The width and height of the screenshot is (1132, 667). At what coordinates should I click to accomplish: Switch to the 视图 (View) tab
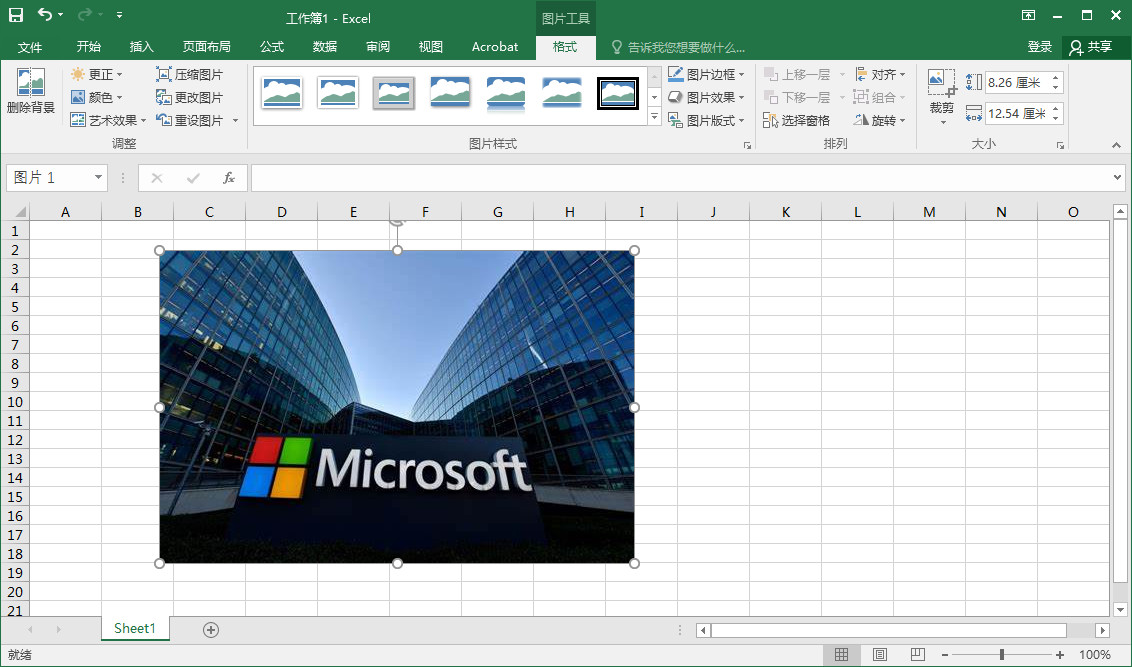coord(430,47)
